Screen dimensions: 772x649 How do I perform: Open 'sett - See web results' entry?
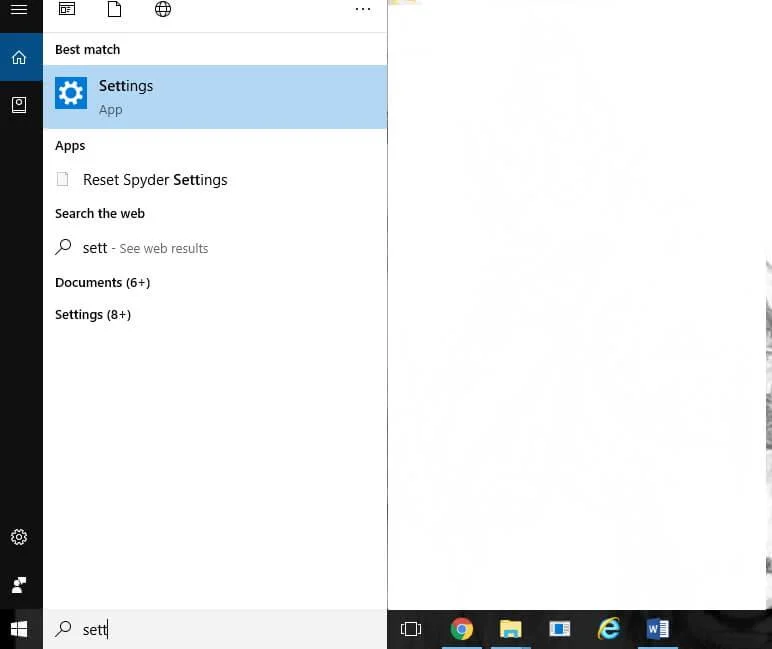[215, 248]
